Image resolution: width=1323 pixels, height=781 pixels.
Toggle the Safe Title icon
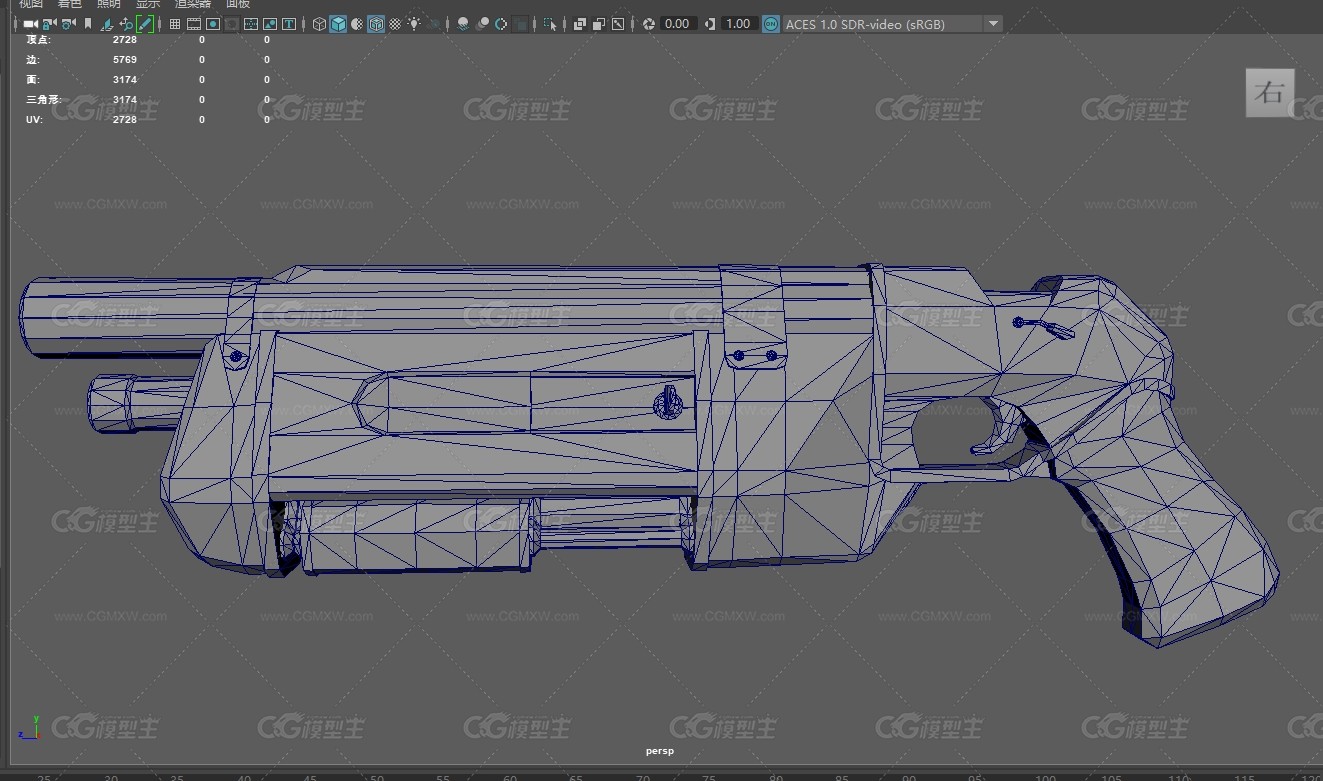point(289,24)
